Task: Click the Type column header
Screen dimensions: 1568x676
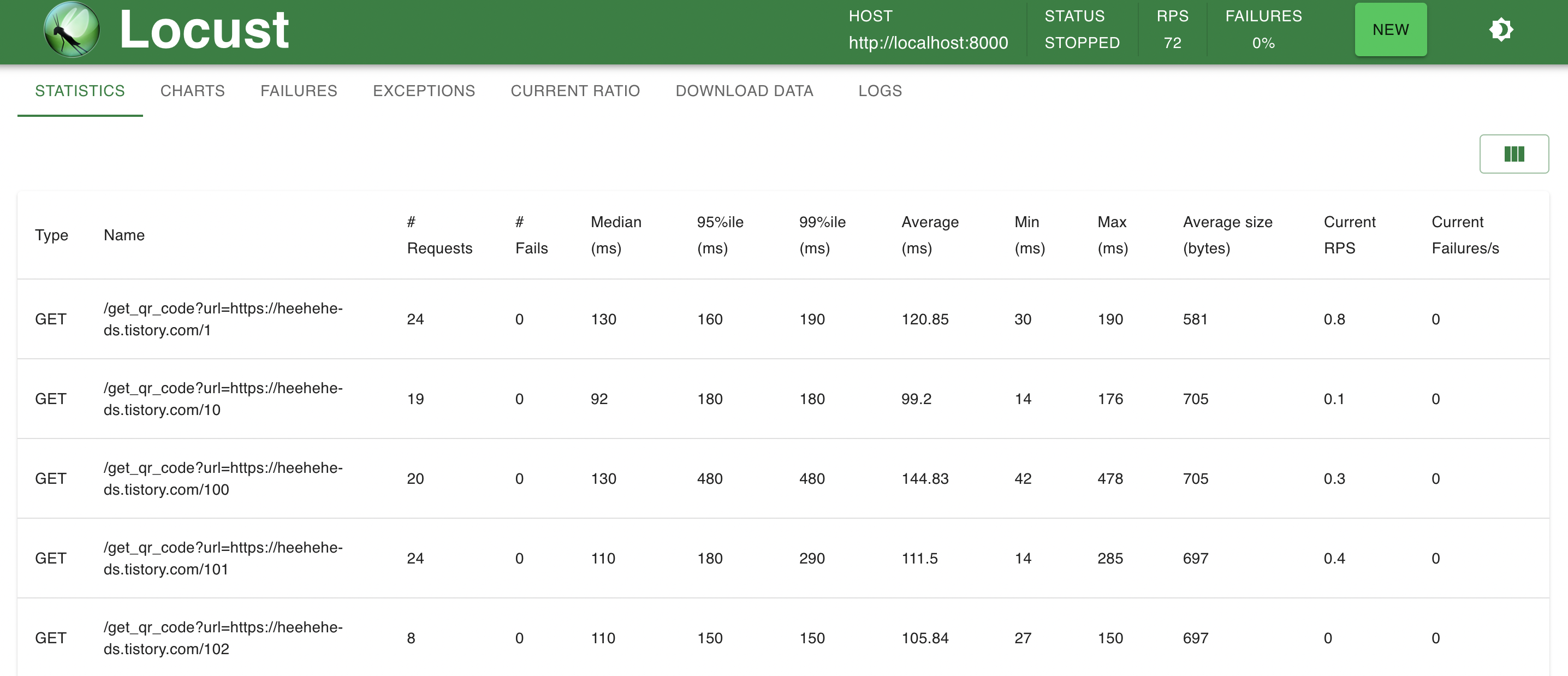Action: coord(51,235)
